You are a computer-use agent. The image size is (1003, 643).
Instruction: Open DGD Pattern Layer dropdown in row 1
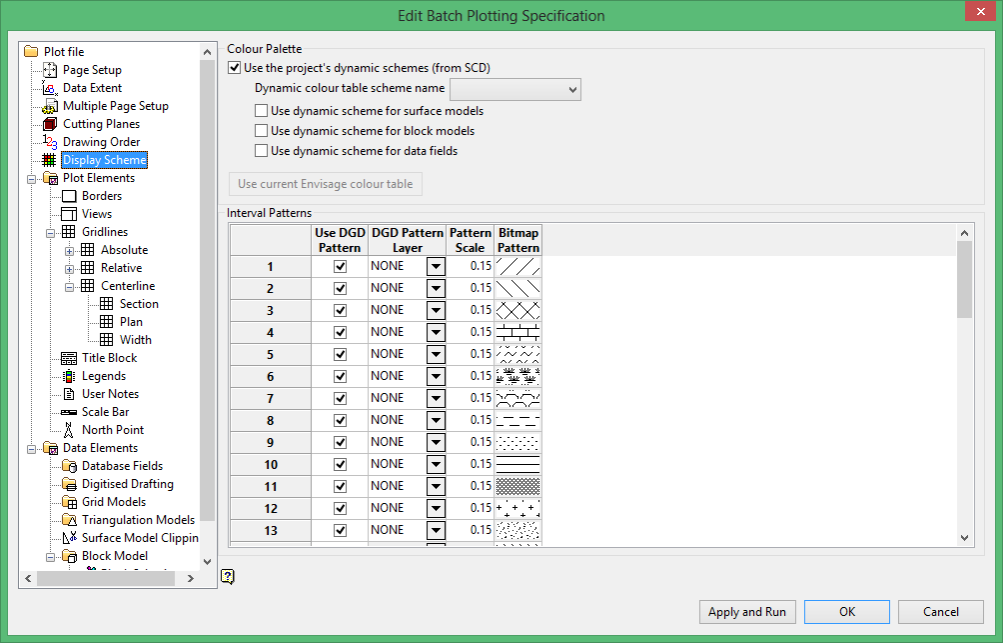pos(436,266)
